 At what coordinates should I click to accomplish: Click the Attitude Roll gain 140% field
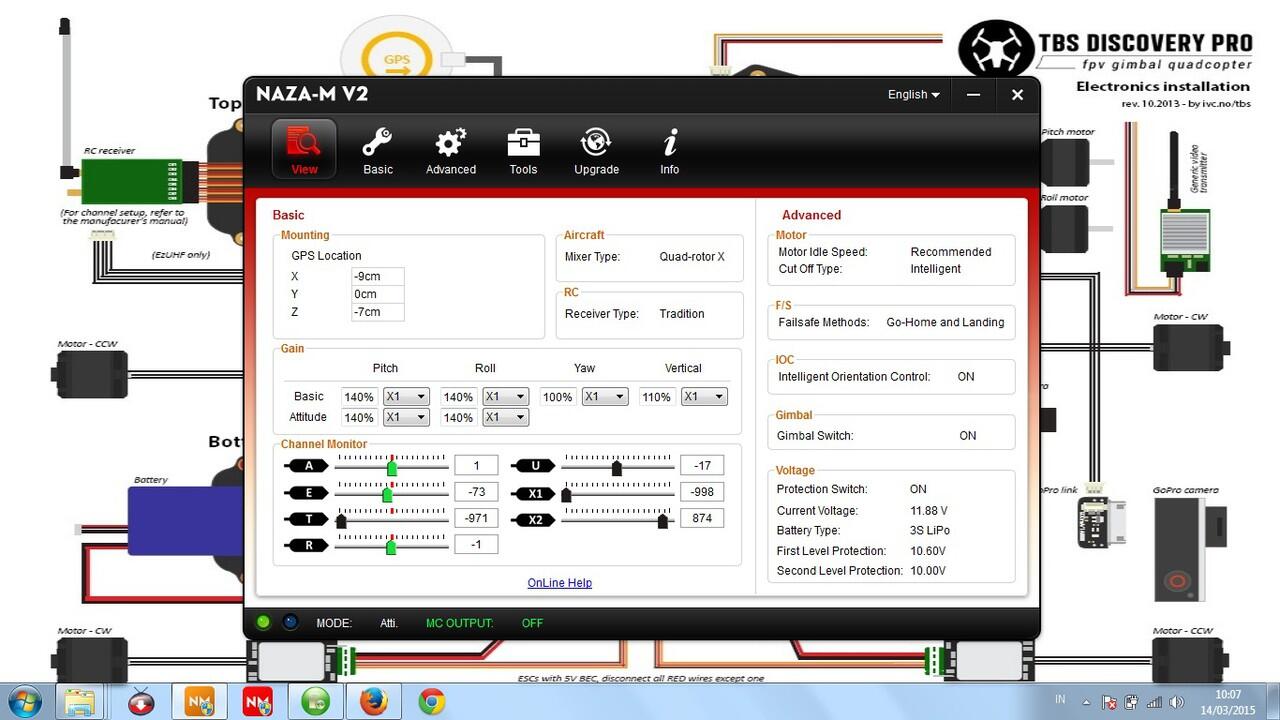tap(459, 417)
